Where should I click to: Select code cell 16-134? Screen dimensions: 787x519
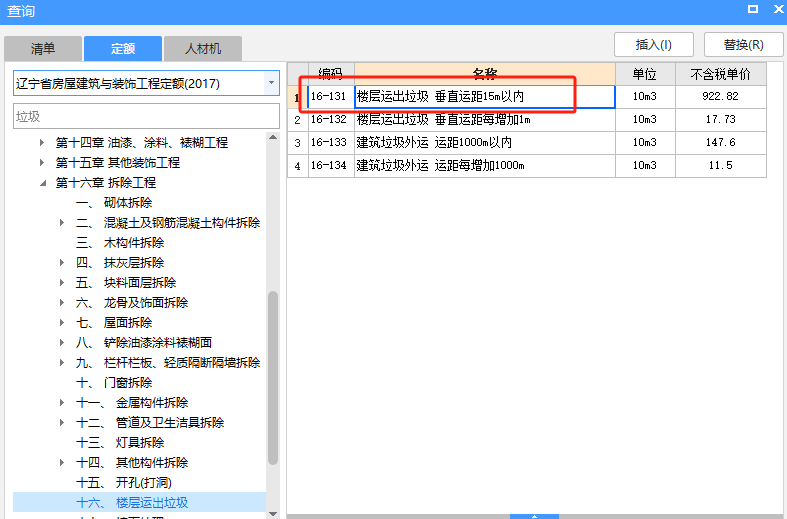click(331, 166)
